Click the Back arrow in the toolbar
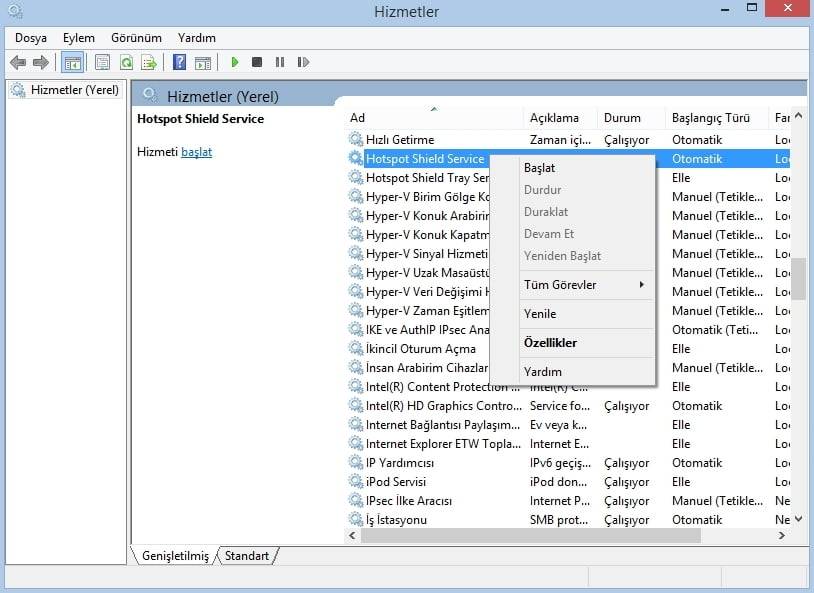The image size is (814, 593). [x=18, y=63]
